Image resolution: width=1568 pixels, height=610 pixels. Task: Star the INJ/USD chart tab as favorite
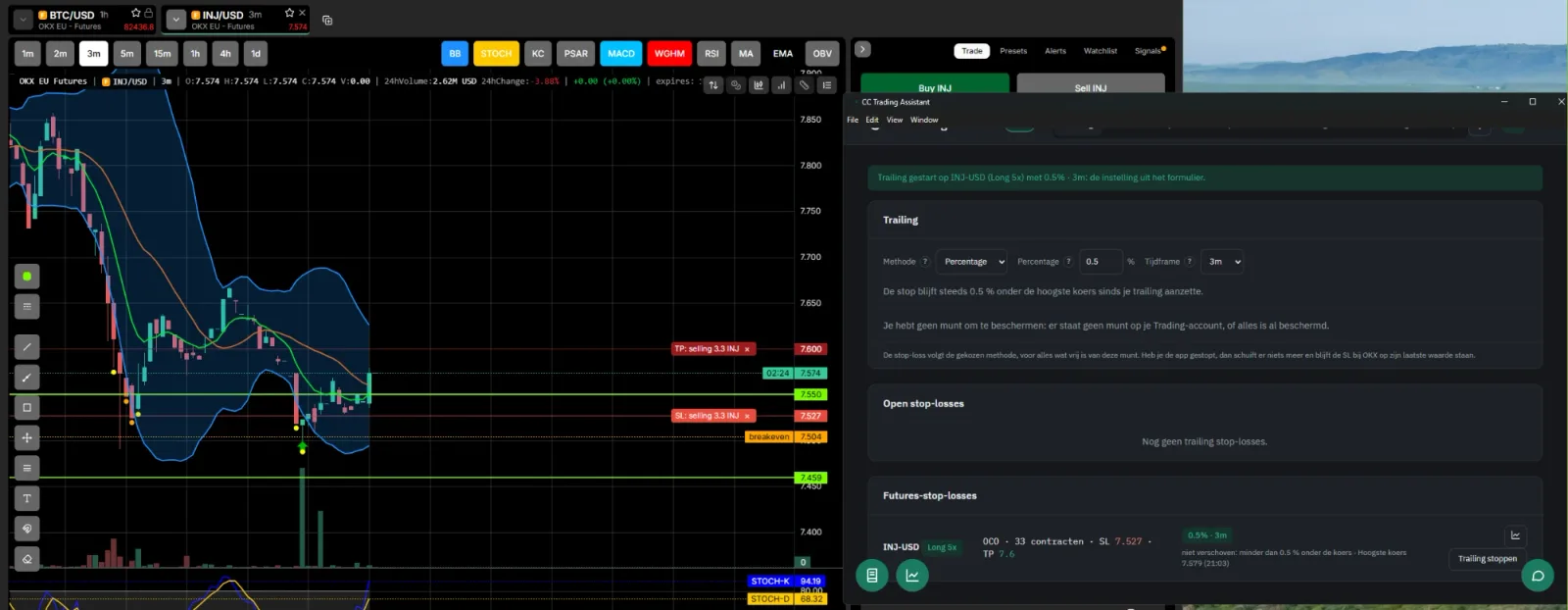coord(289,13)
